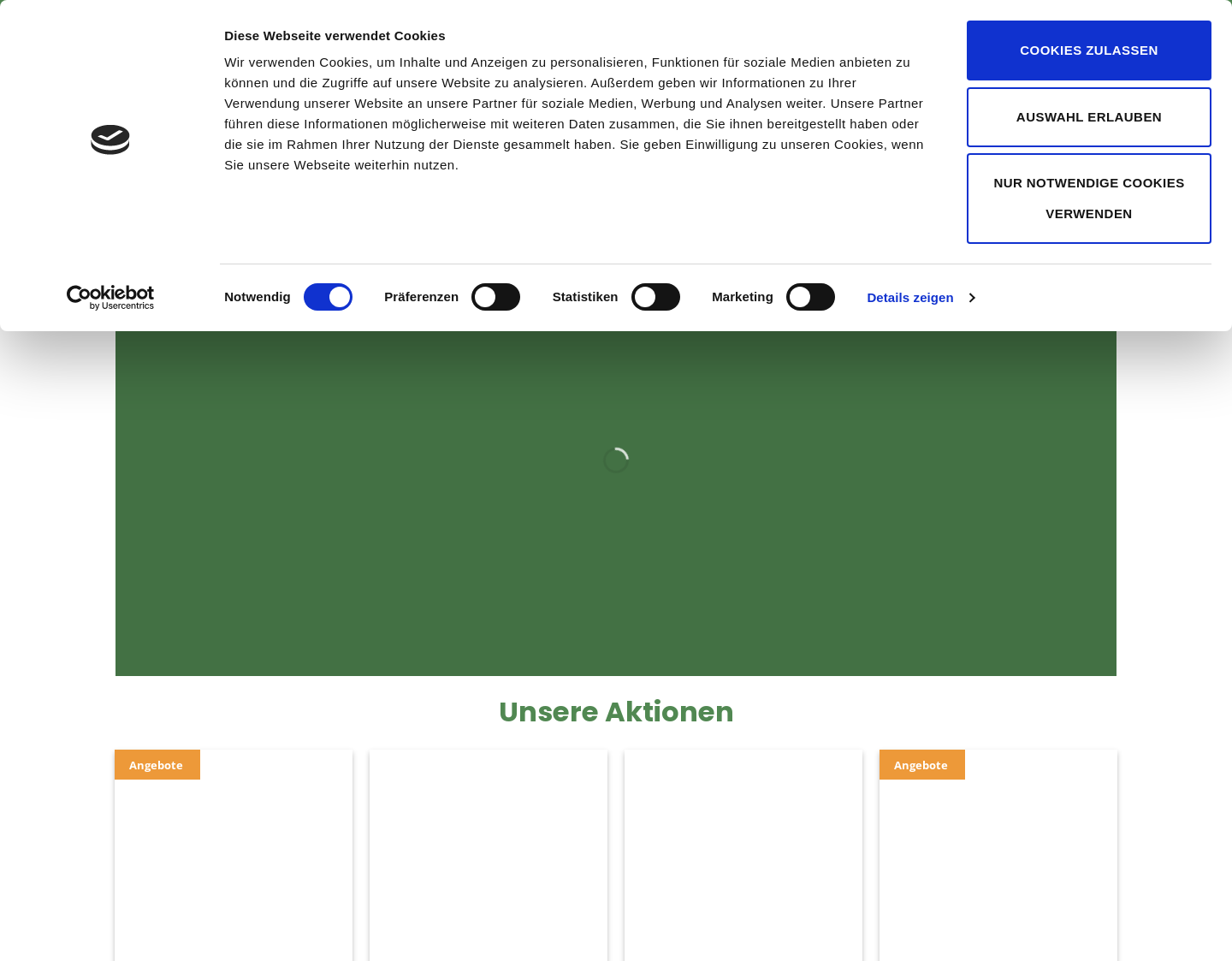Expand cookie details via Details zeigen

(921, 298)
